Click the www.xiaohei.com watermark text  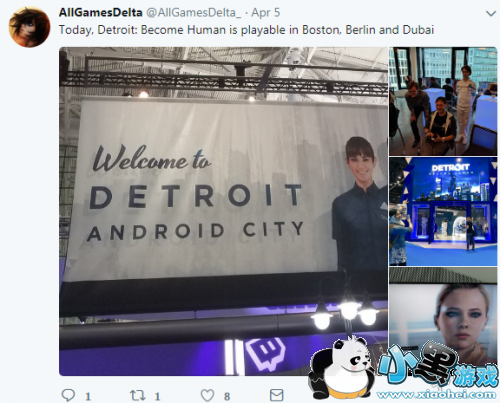coord(436,395)
